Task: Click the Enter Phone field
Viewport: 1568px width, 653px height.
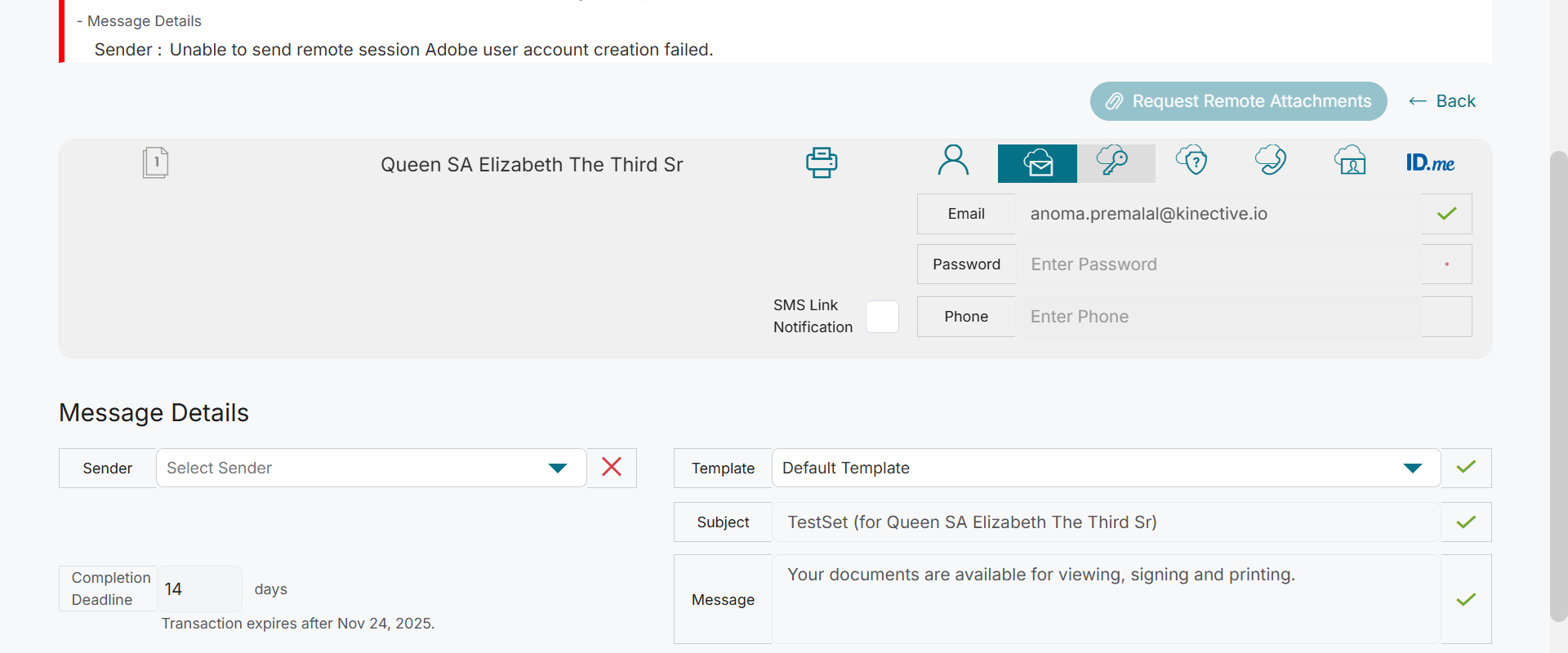Action: [x=1217, y=317]
